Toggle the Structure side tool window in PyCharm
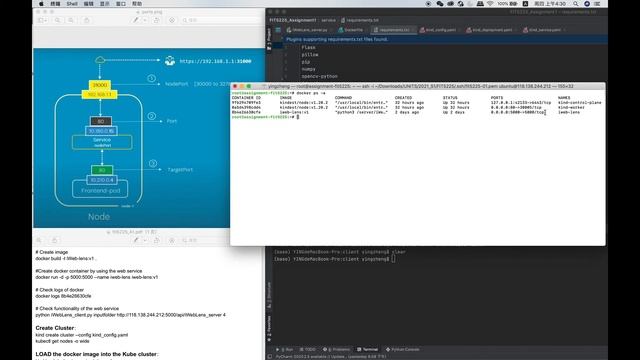 (x=269, y=295)
